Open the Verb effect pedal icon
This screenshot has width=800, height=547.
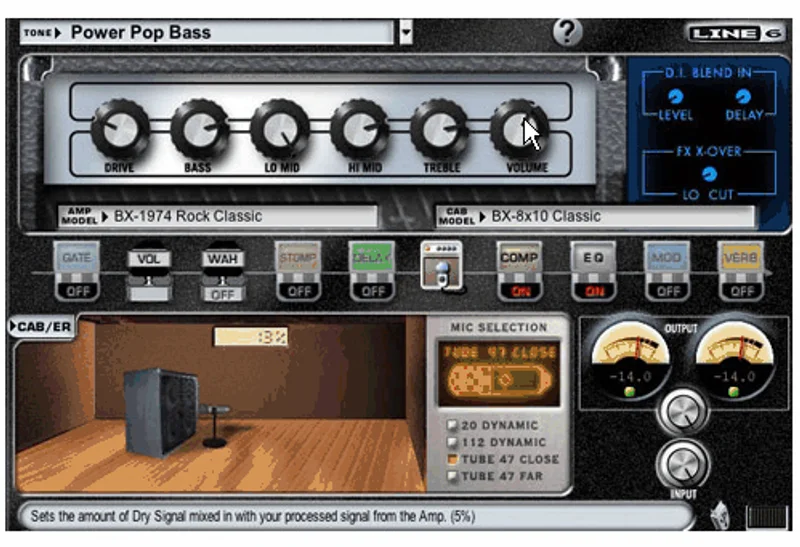tap(741, 259)
